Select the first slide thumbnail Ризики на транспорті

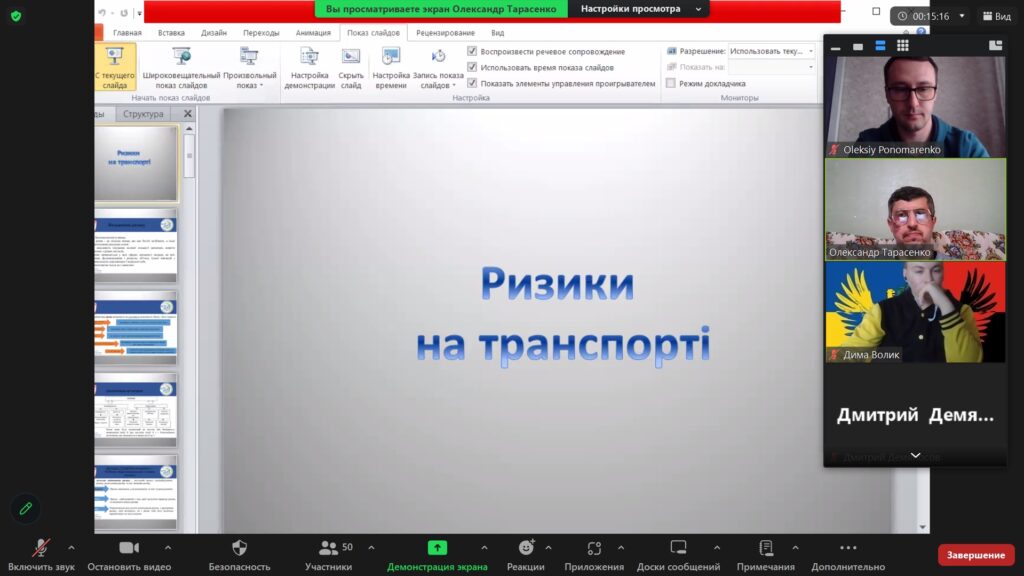136,163
